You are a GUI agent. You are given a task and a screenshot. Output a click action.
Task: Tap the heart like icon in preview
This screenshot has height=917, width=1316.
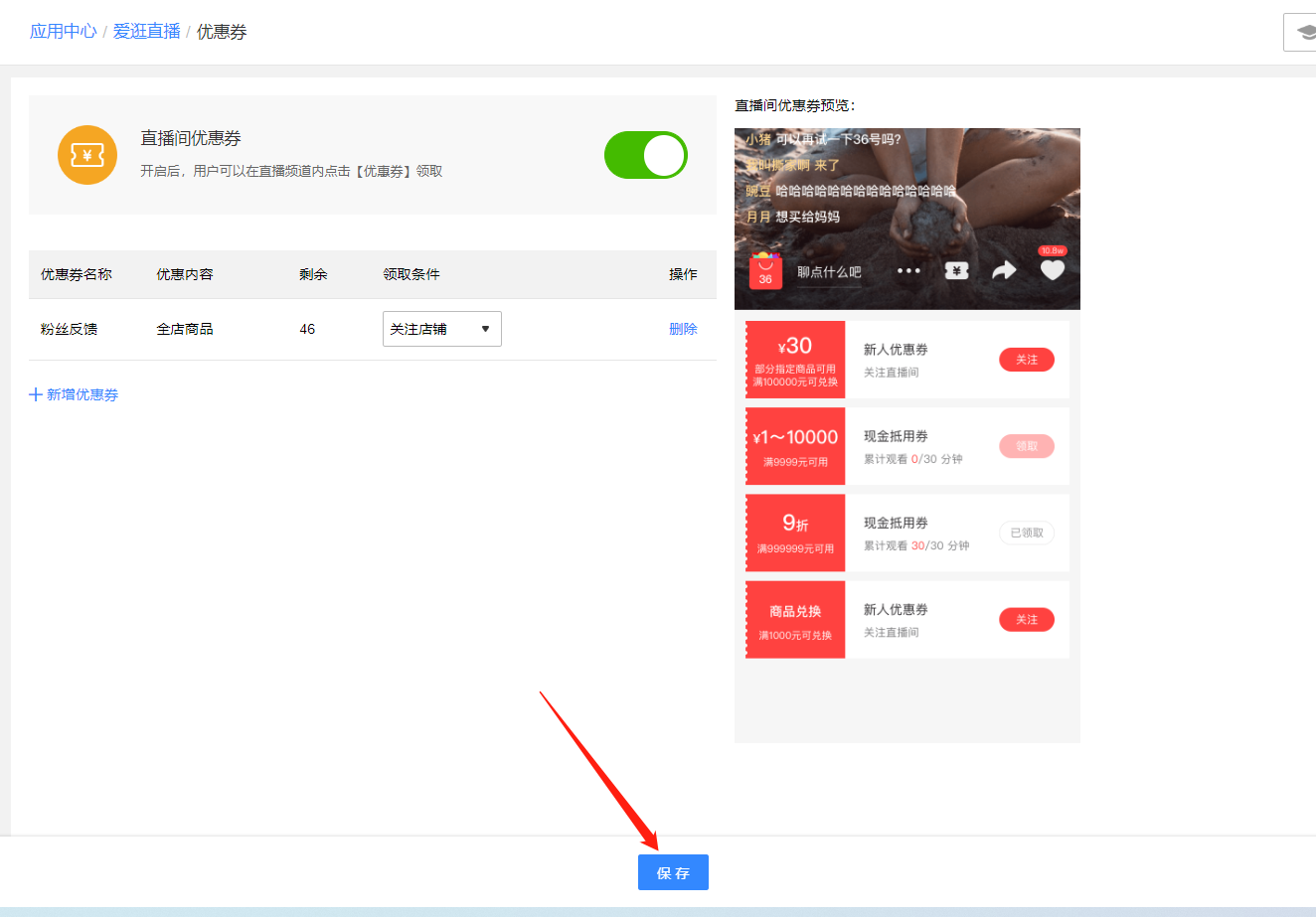[x=1052, y=268]
